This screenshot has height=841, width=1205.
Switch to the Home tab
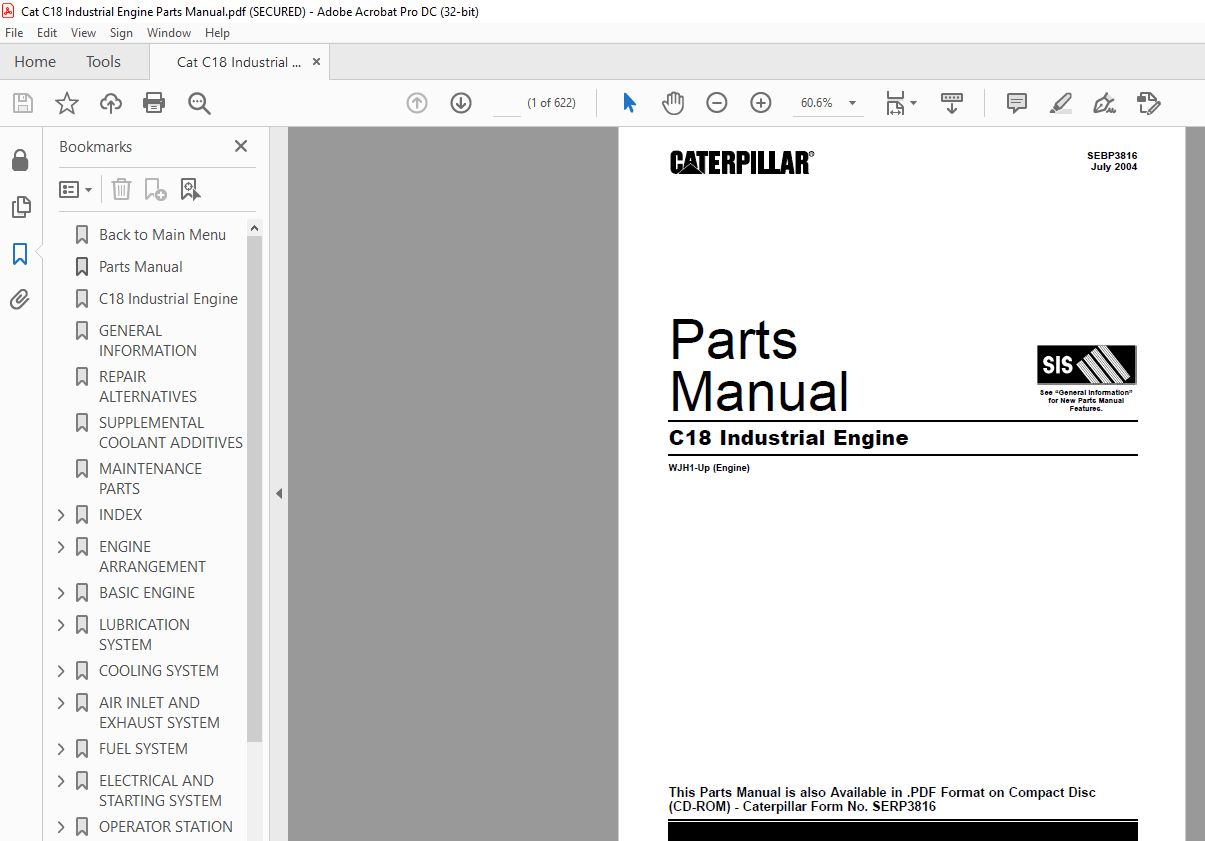[35, 62]
